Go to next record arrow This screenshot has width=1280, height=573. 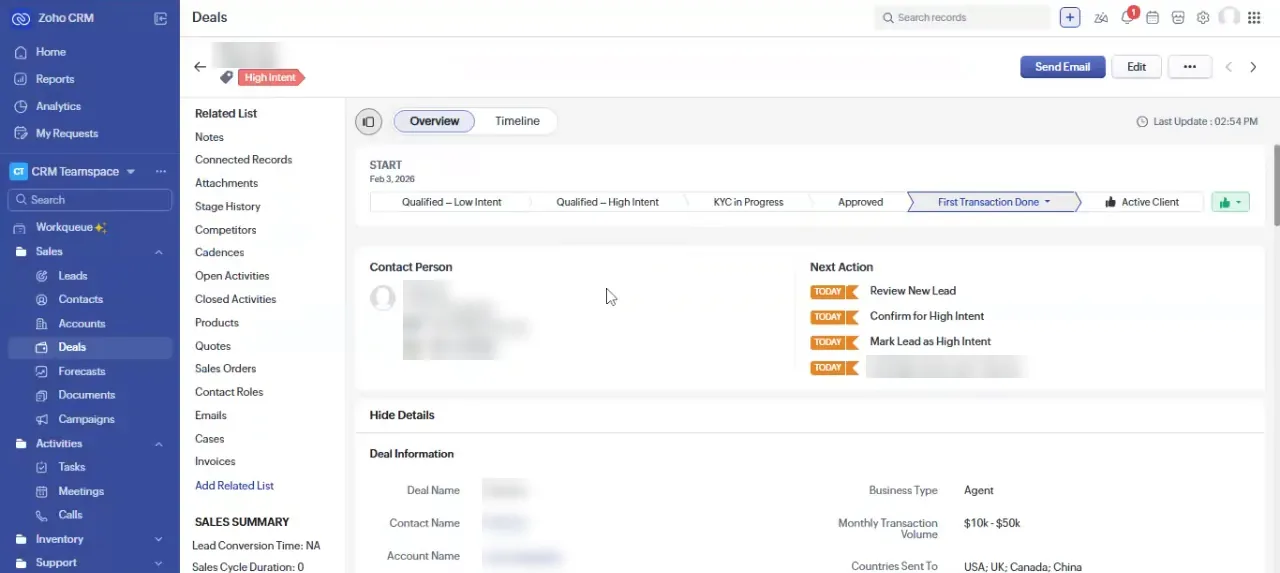1254,67
